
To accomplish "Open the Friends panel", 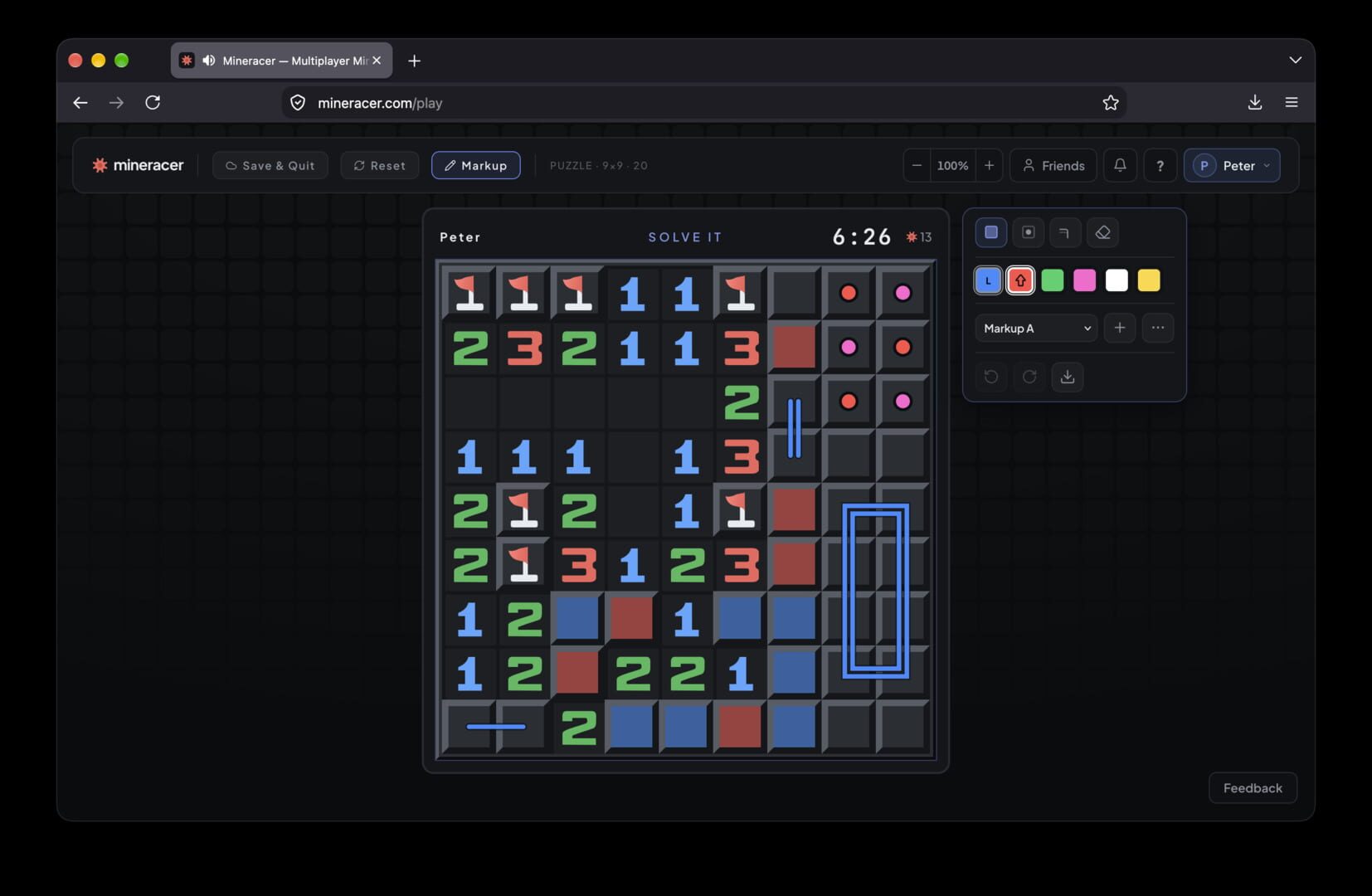I will [1053, 165].
